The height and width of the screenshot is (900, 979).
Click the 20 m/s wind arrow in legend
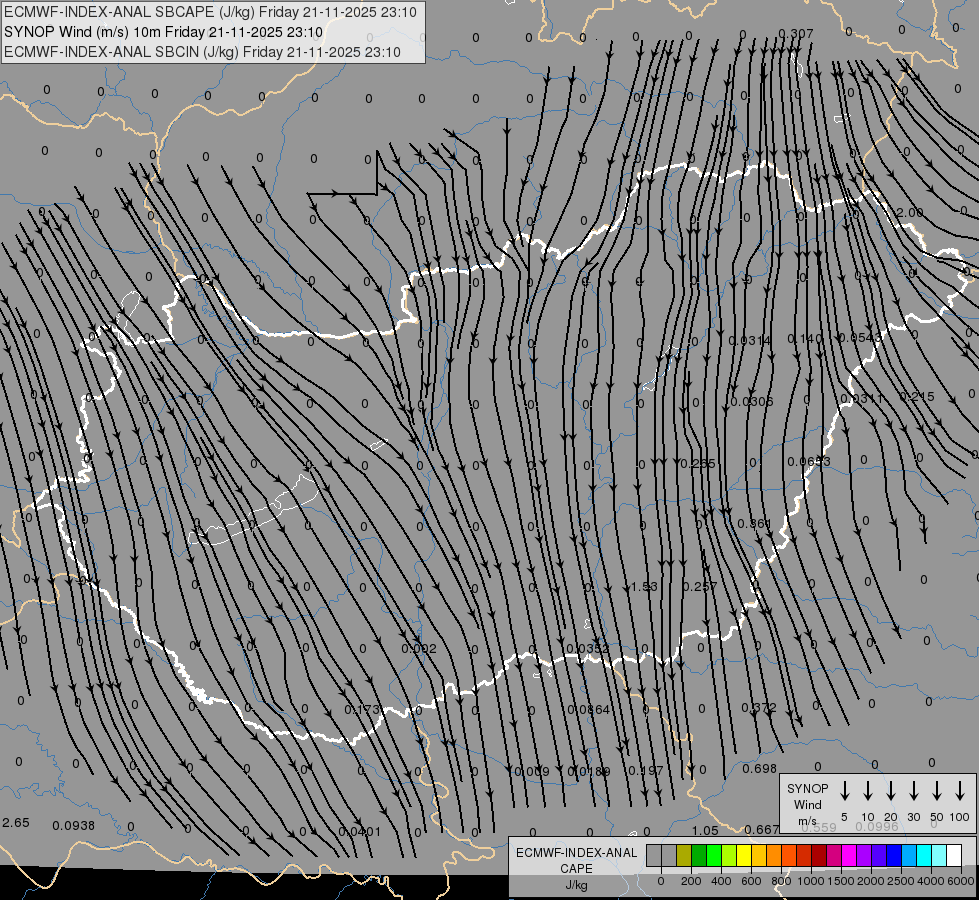pyautogui.click(x=890, y=791)
